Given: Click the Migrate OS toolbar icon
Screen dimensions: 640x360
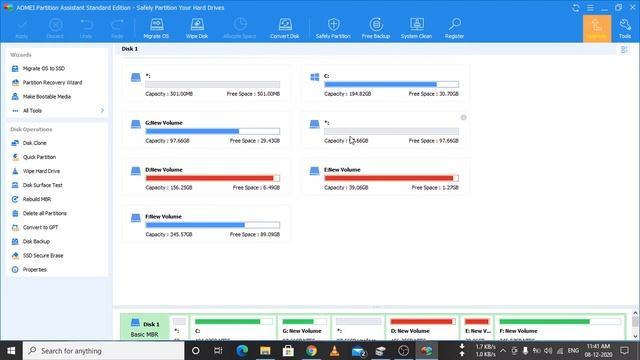Looking at the screenshot, I should (156, 28).
